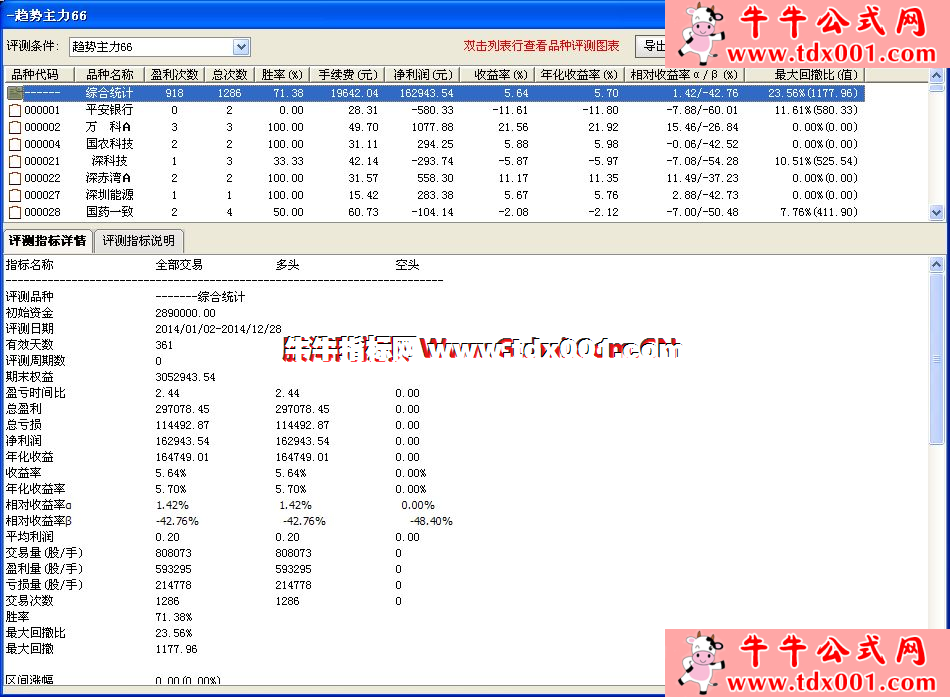Select the 国药一致 row name
The image size is (950, 697).
109,212
